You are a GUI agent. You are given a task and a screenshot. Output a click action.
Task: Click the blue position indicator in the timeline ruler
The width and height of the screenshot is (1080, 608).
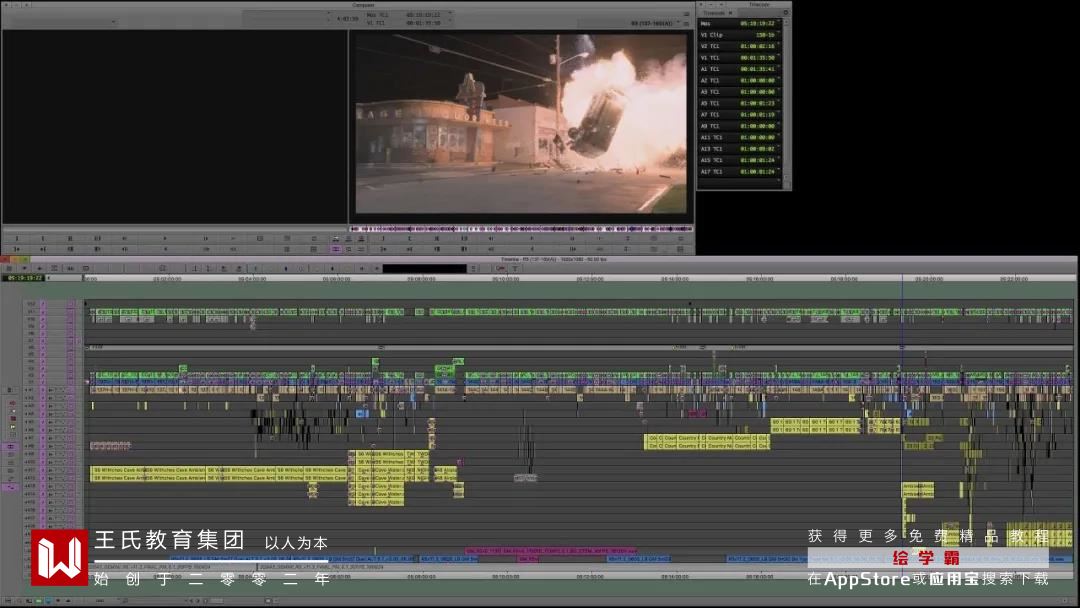902,278
